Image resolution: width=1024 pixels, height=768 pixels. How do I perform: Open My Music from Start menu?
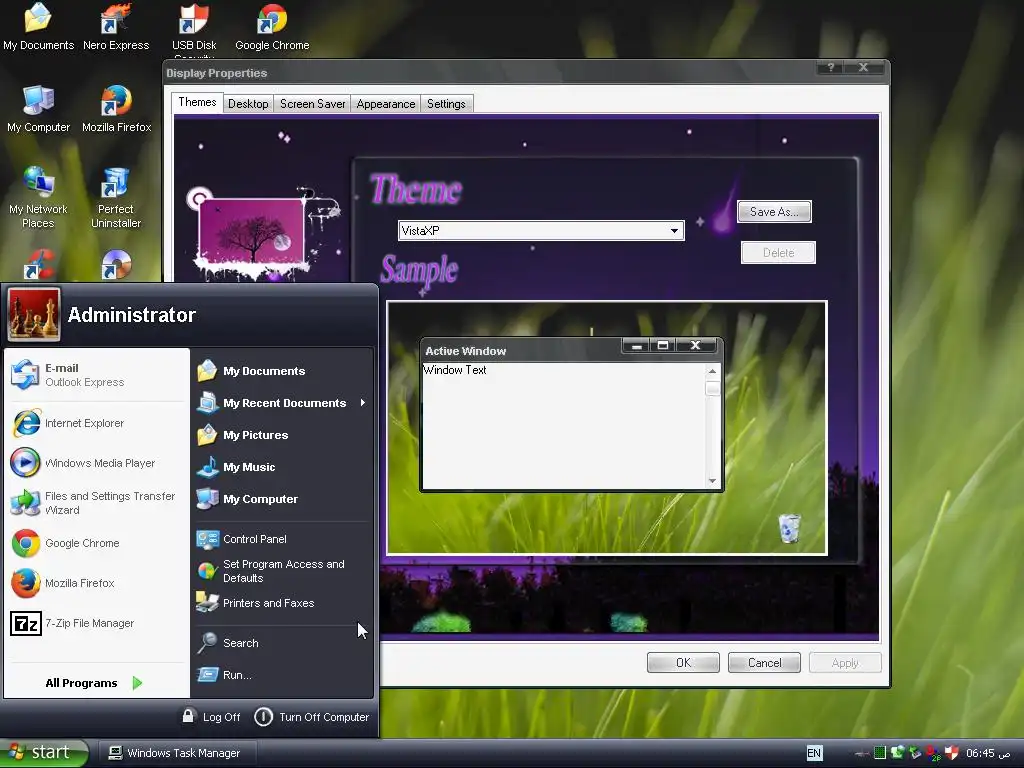coord(283,467)
